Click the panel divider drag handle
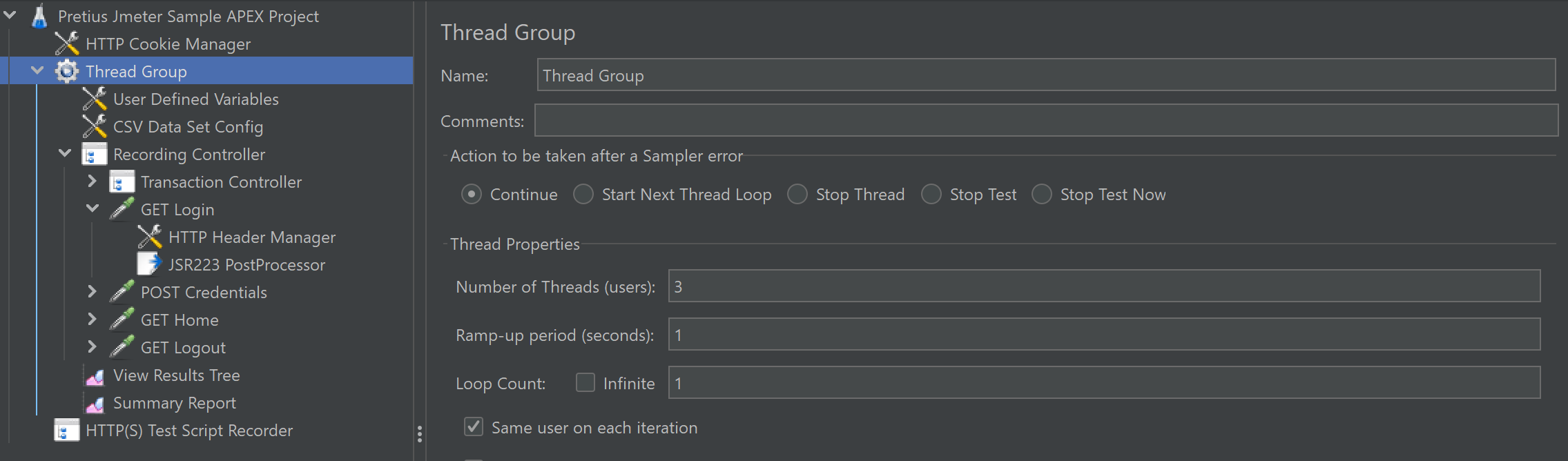The image size is (1568, 461). (x=420, y=433)
